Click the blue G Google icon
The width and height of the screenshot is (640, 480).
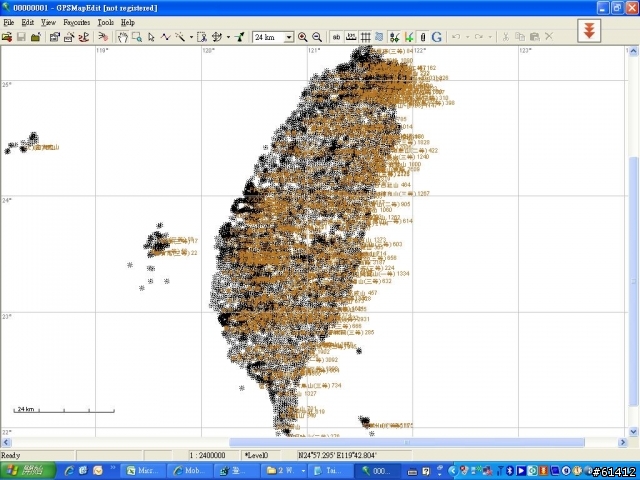(437, 37)
